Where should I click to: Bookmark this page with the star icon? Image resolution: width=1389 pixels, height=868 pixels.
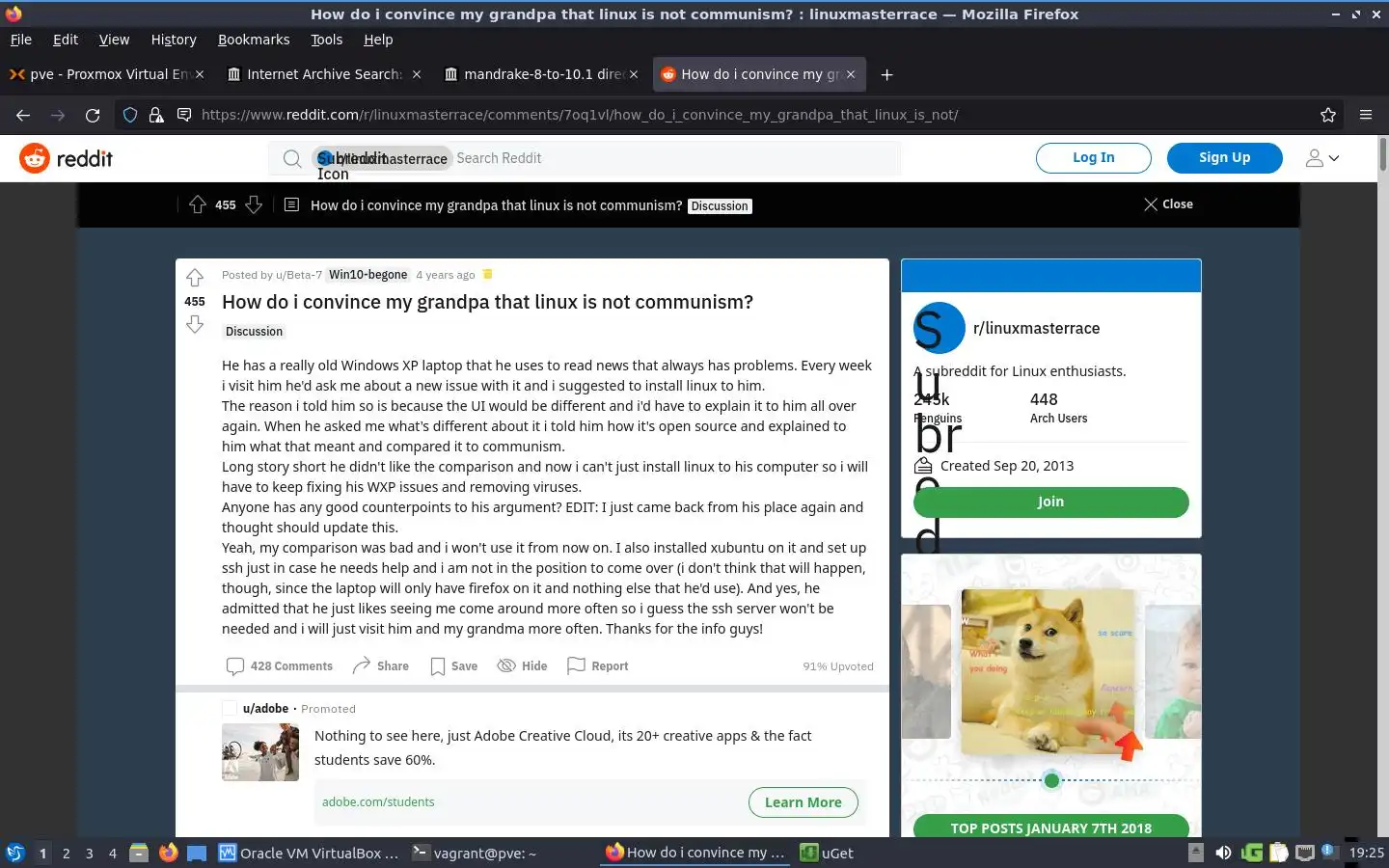click(x=1328, y=115)
